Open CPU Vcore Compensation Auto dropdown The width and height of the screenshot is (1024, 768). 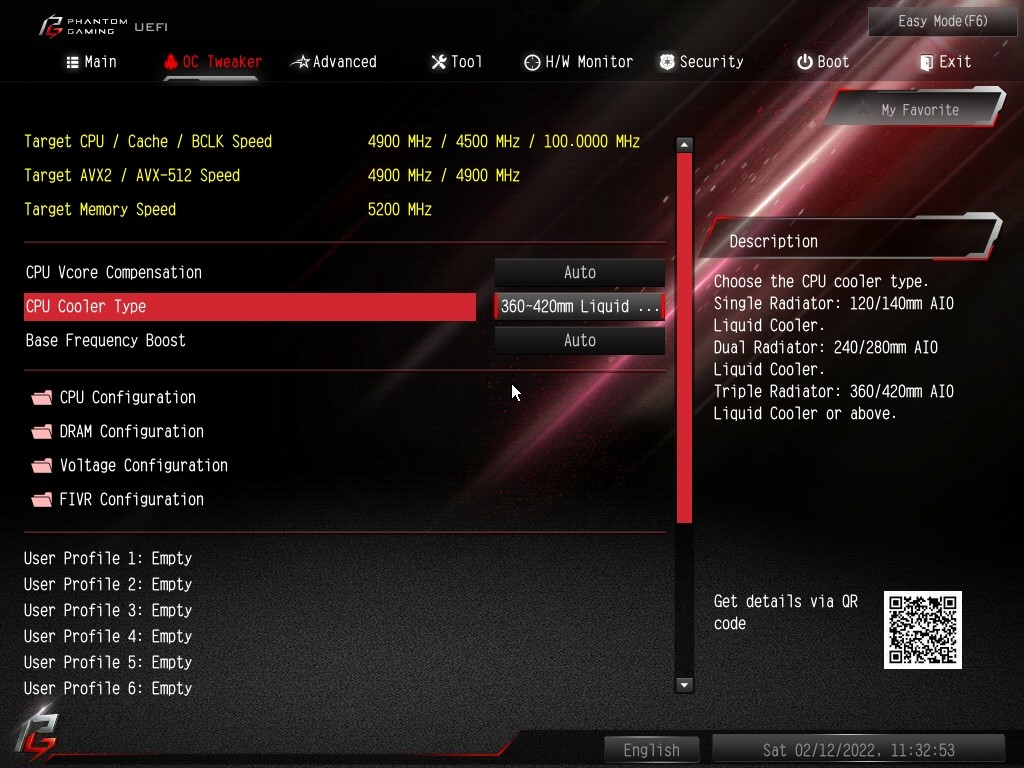(x=579, y=272)
